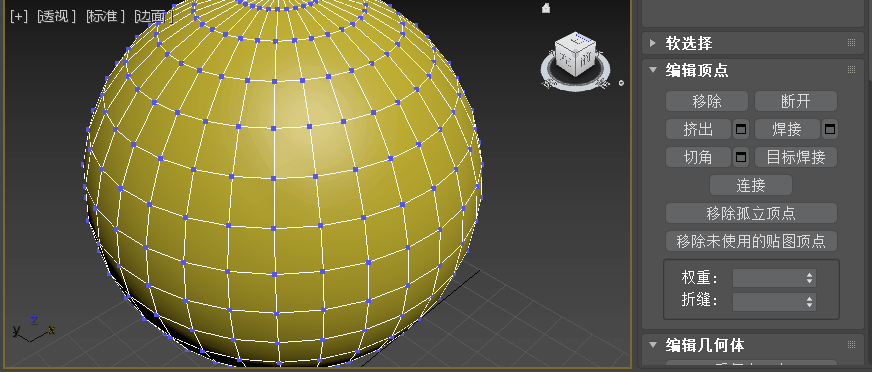Viewport: 872px width, 372px height.
Task: Open the 焊接 settings box icon
Action: tap(830, 129)
